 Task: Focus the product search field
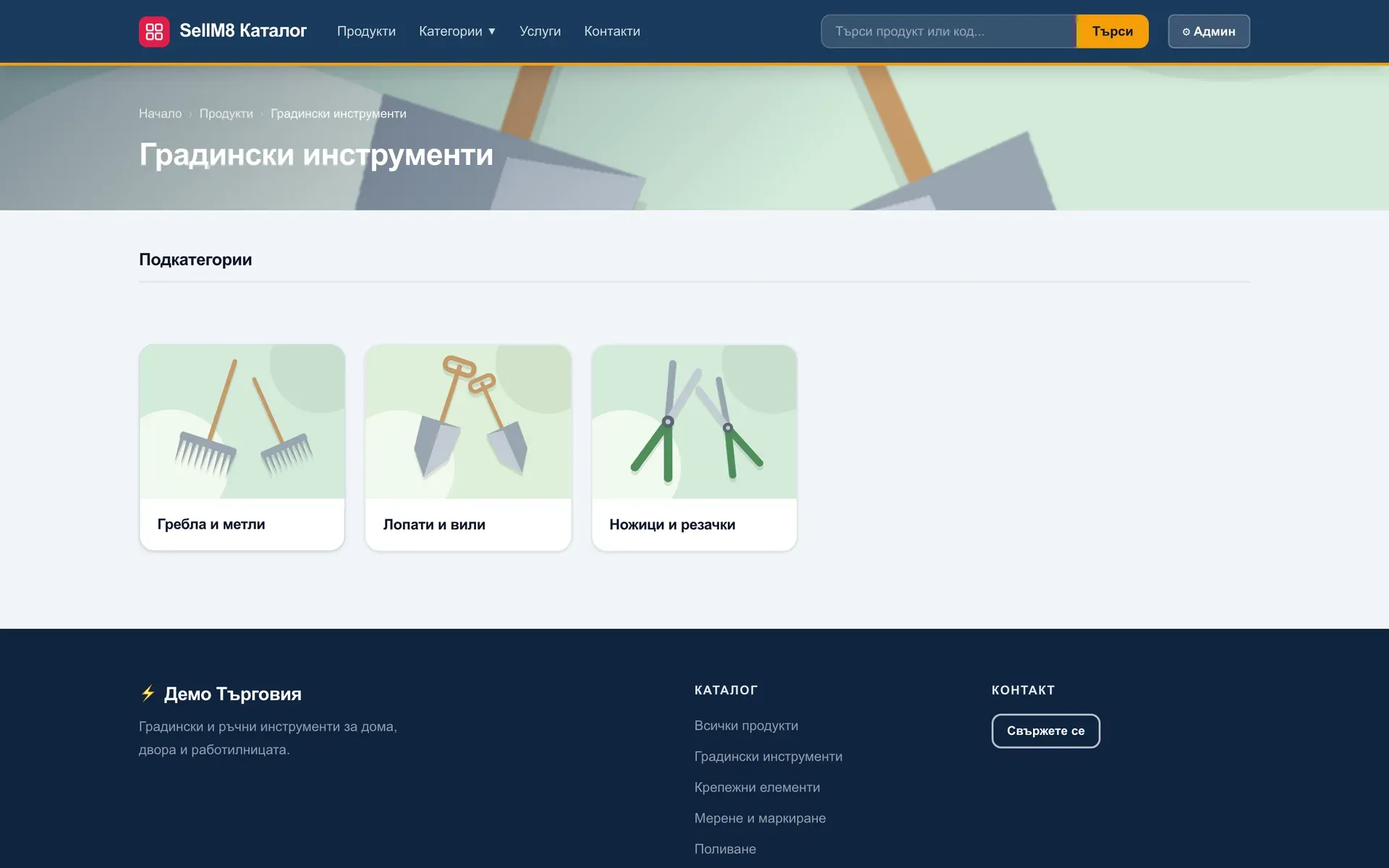tap(948, 31)
